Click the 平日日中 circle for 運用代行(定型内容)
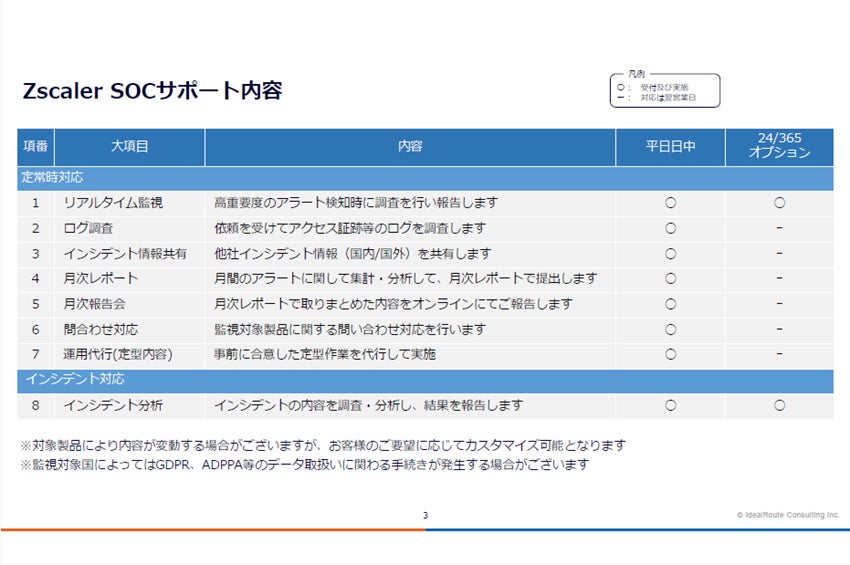Viewport: 850px width, 565px height. 671,355
